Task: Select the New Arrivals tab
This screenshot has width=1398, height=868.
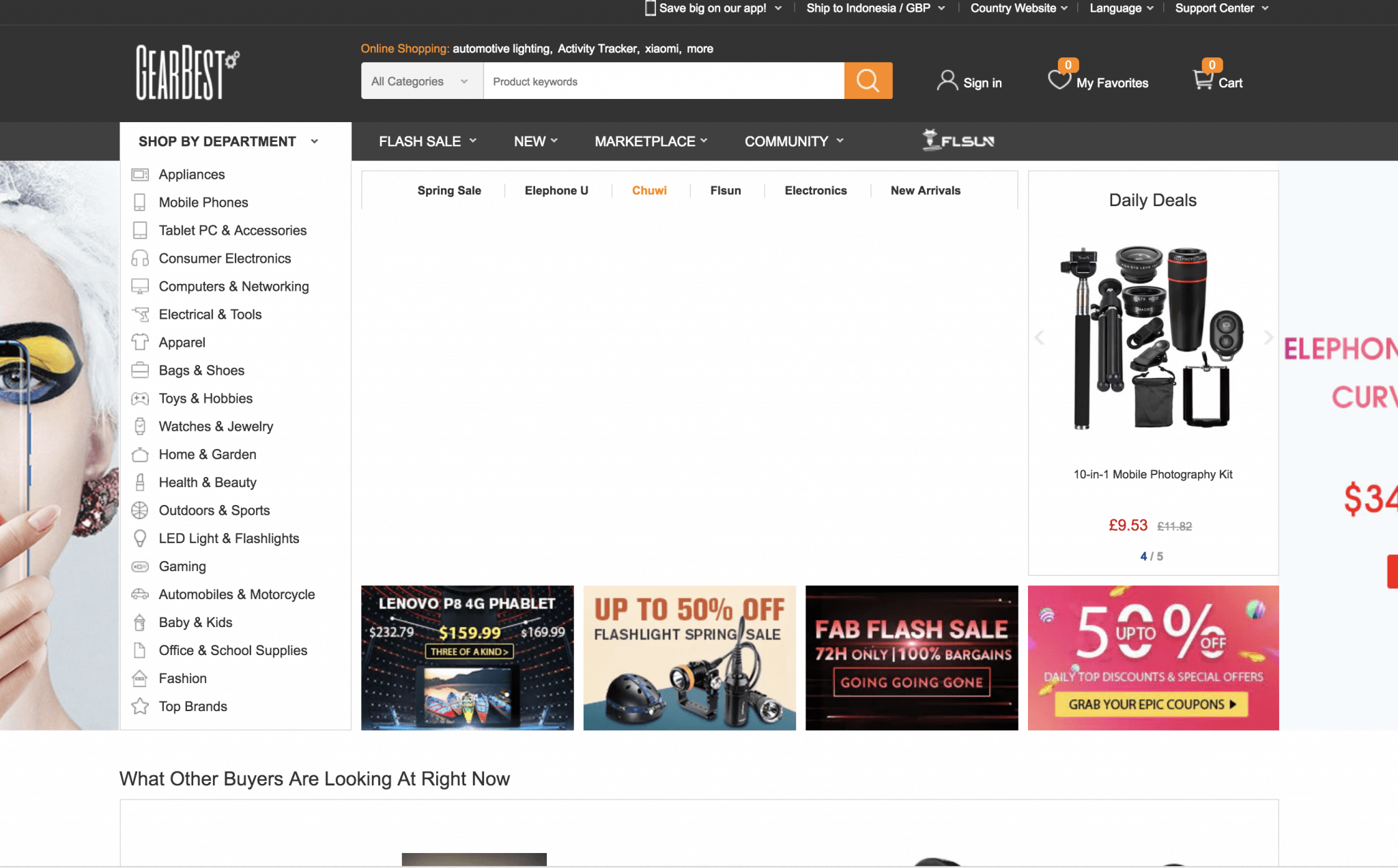Action: (x=926, y=190)
